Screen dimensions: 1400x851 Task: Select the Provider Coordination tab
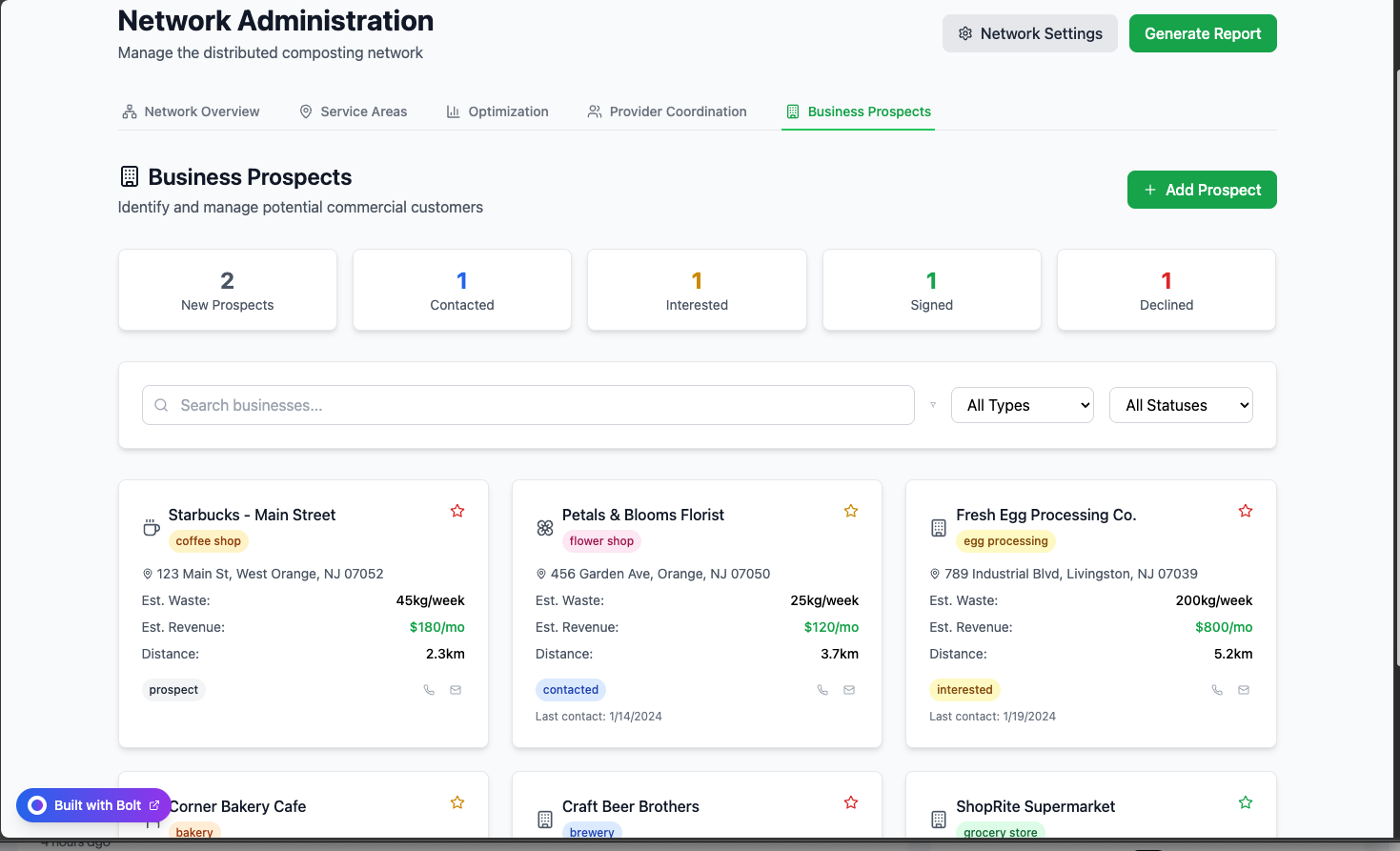(x=667, y=111)
